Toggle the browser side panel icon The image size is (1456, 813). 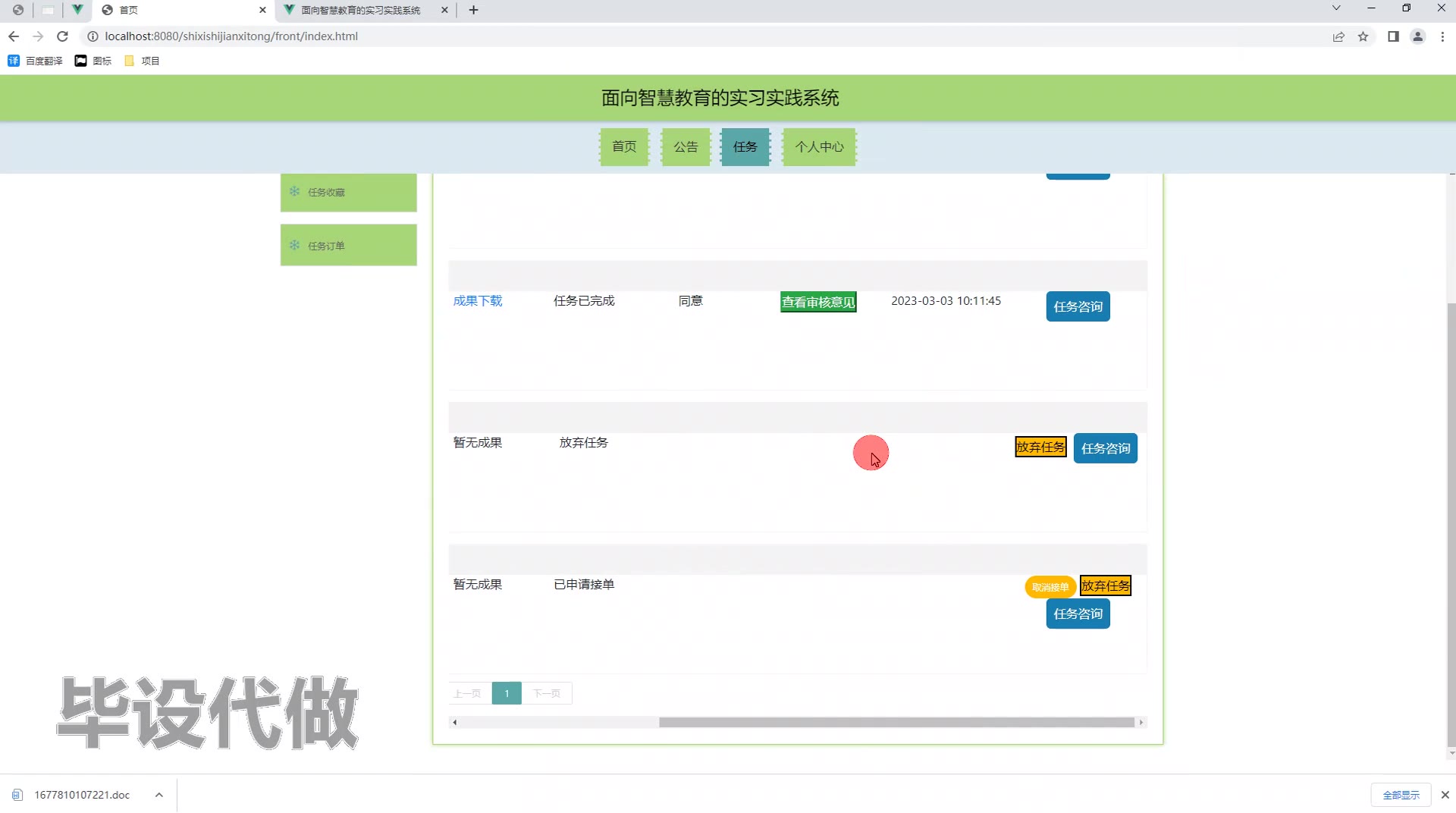coord(1393,36)
